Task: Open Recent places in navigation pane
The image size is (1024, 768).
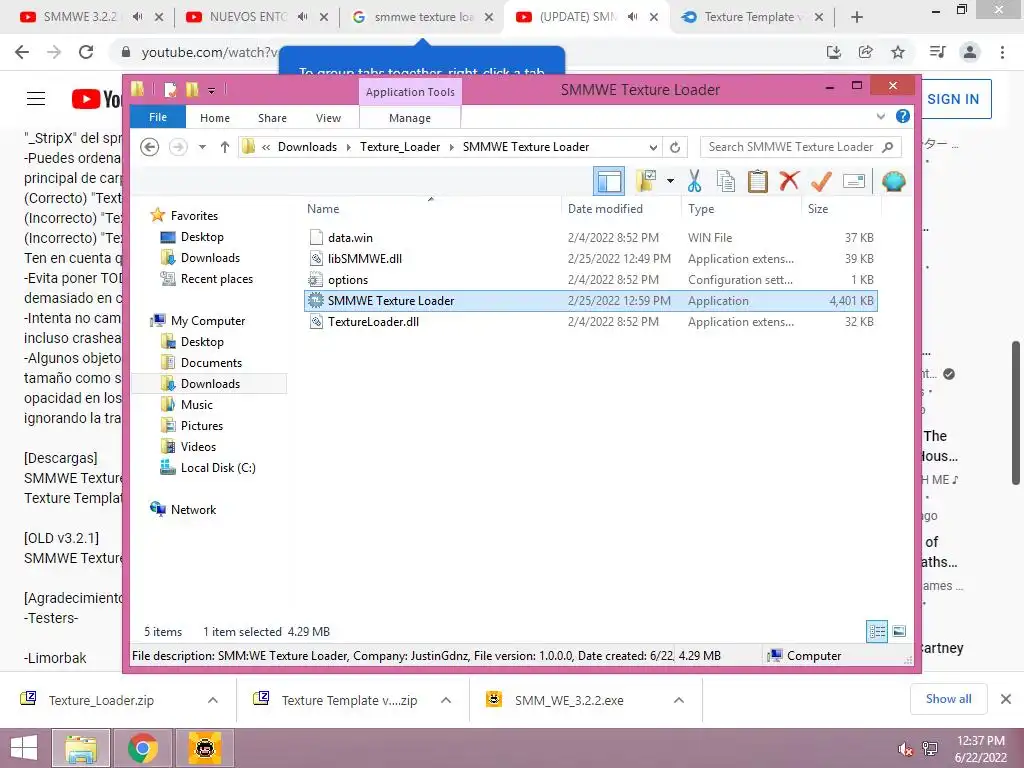Action: point(216,278)
